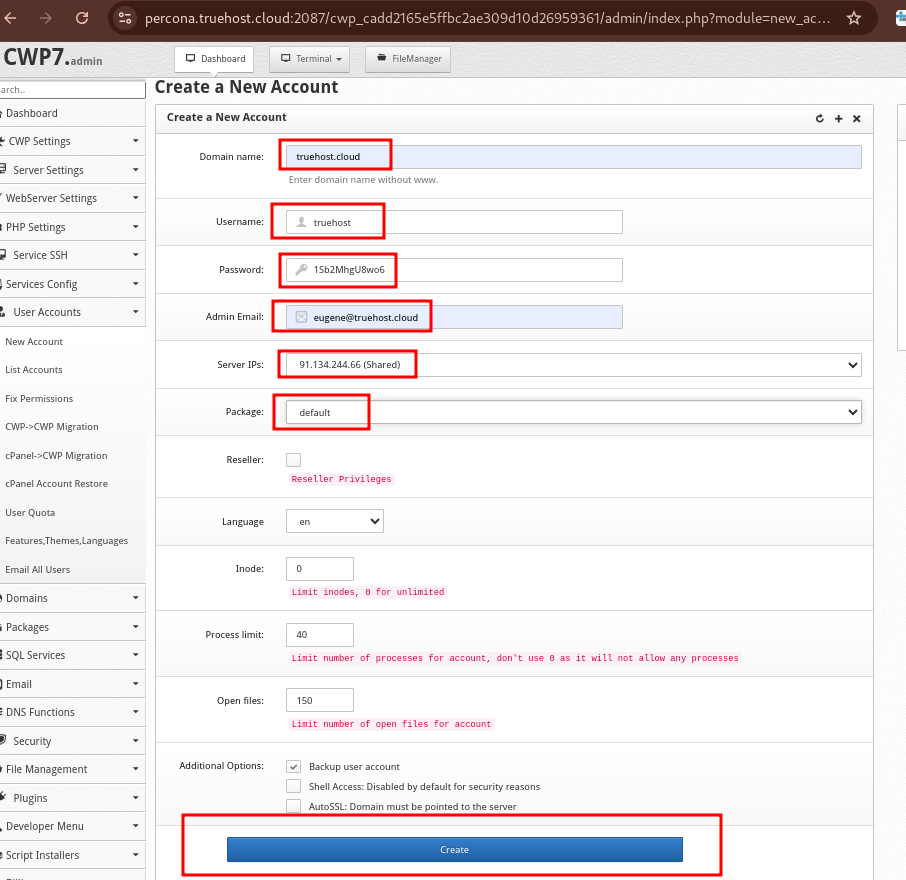Click the panel refresh icon

pyautogui.click(x=819, y=118)
